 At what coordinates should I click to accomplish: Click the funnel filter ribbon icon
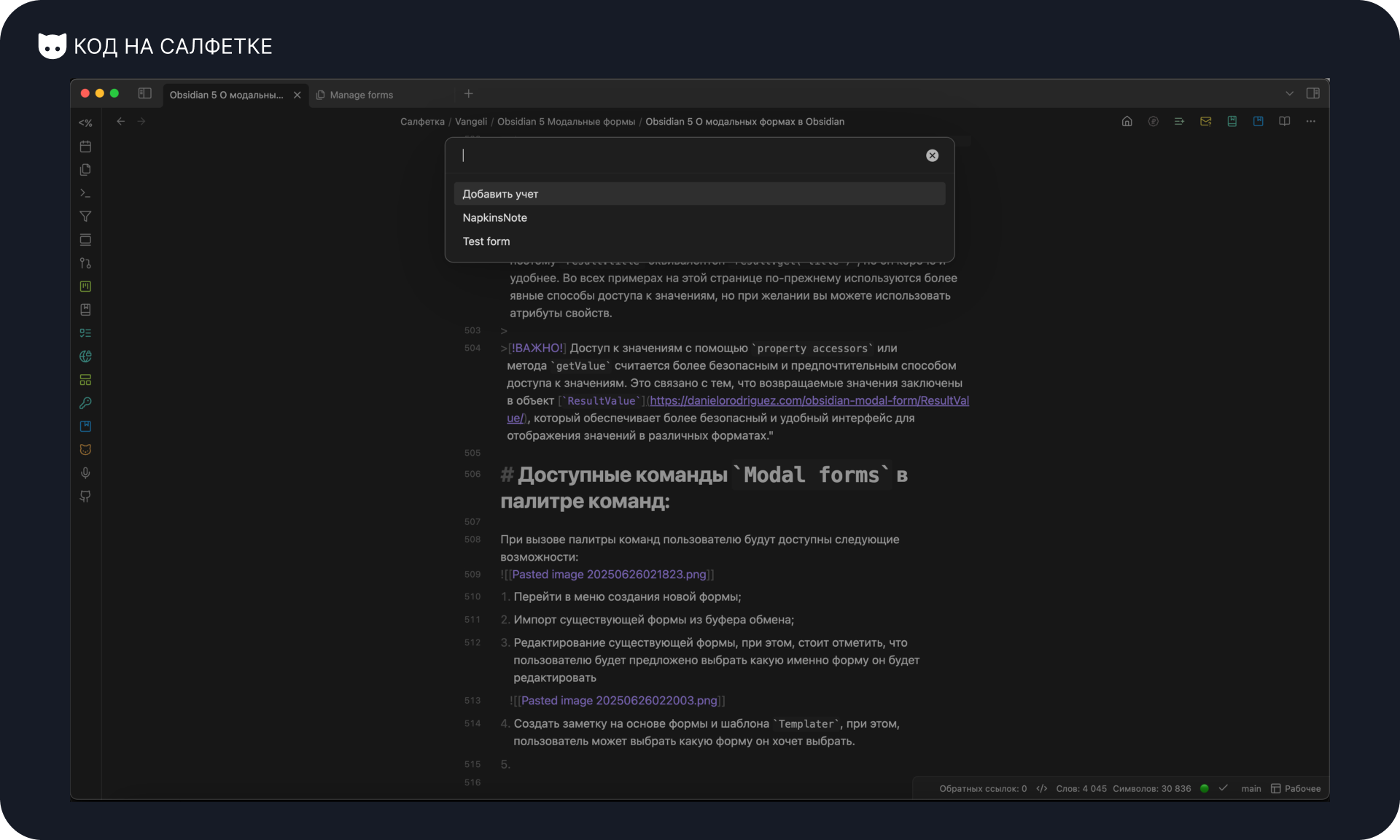[85, 217]
